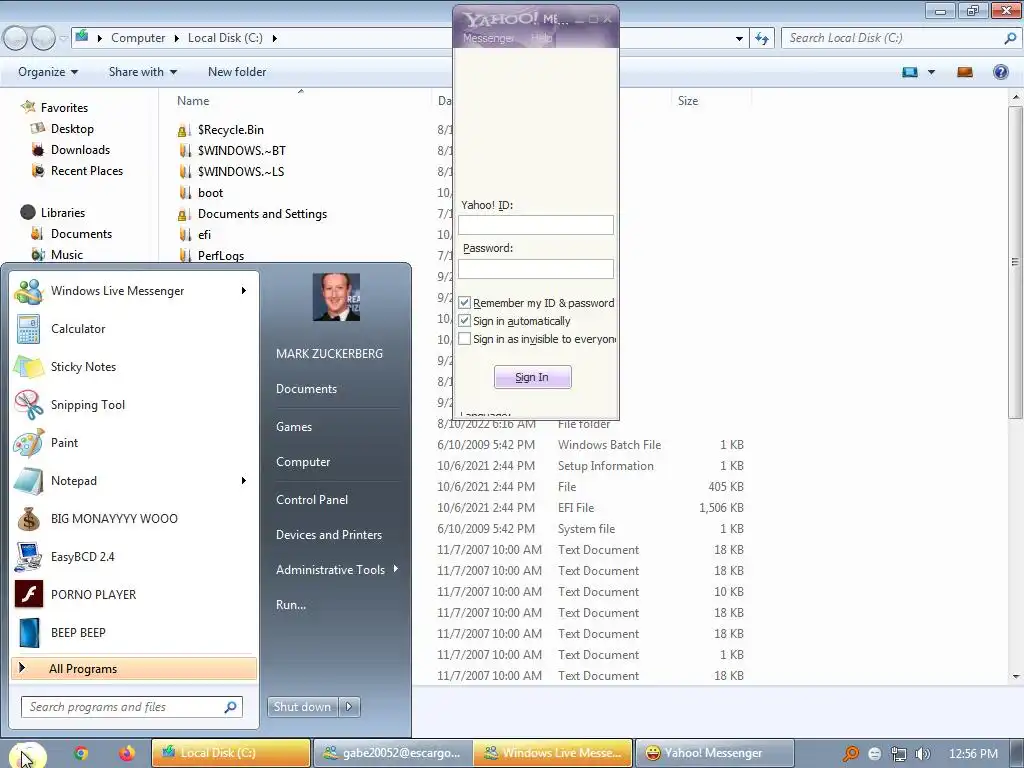Click the Back button in Explorer
Screen dimensions: 1024x768
click(16, 39)
